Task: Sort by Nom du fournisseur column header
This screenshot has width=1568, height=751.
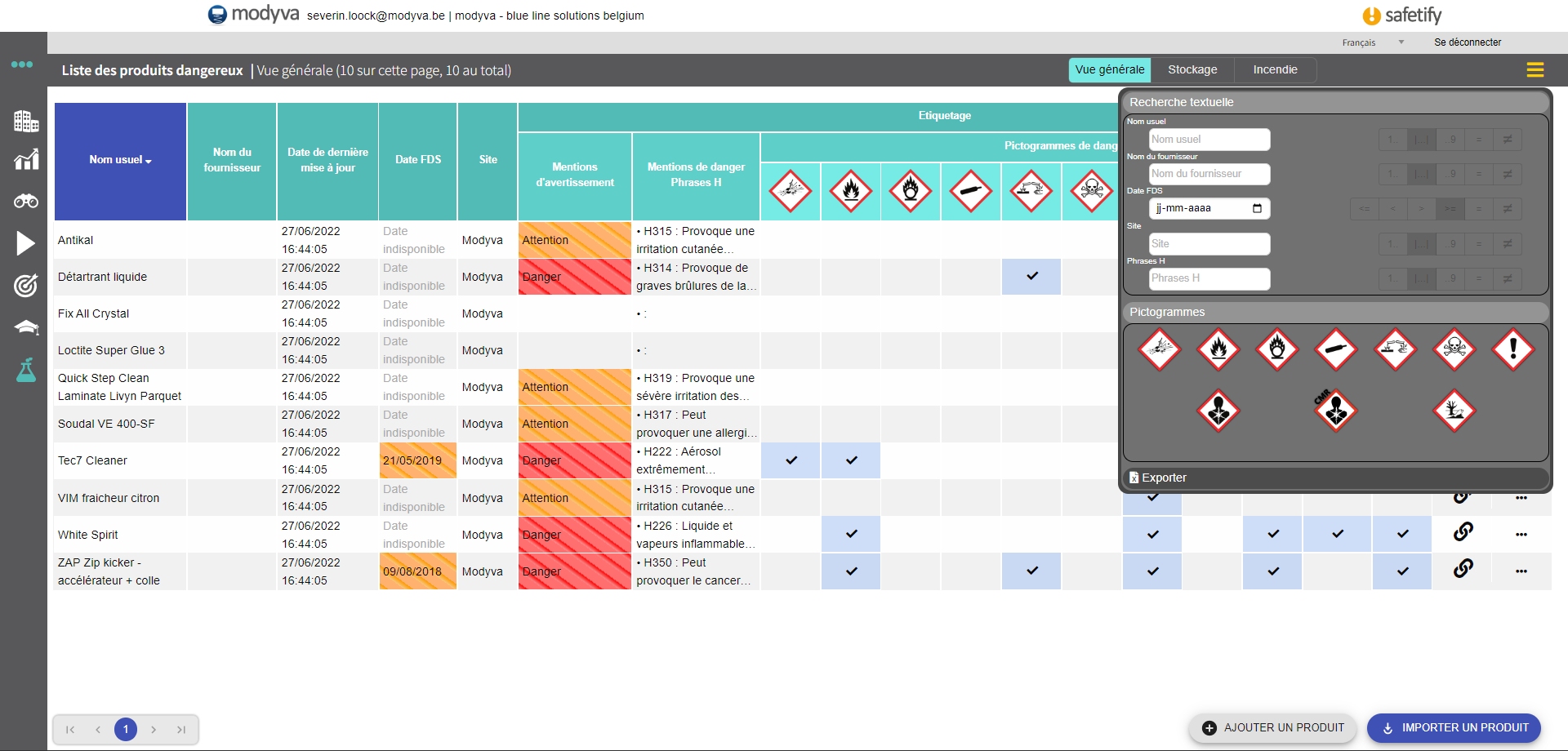Action: click(232, 160)
